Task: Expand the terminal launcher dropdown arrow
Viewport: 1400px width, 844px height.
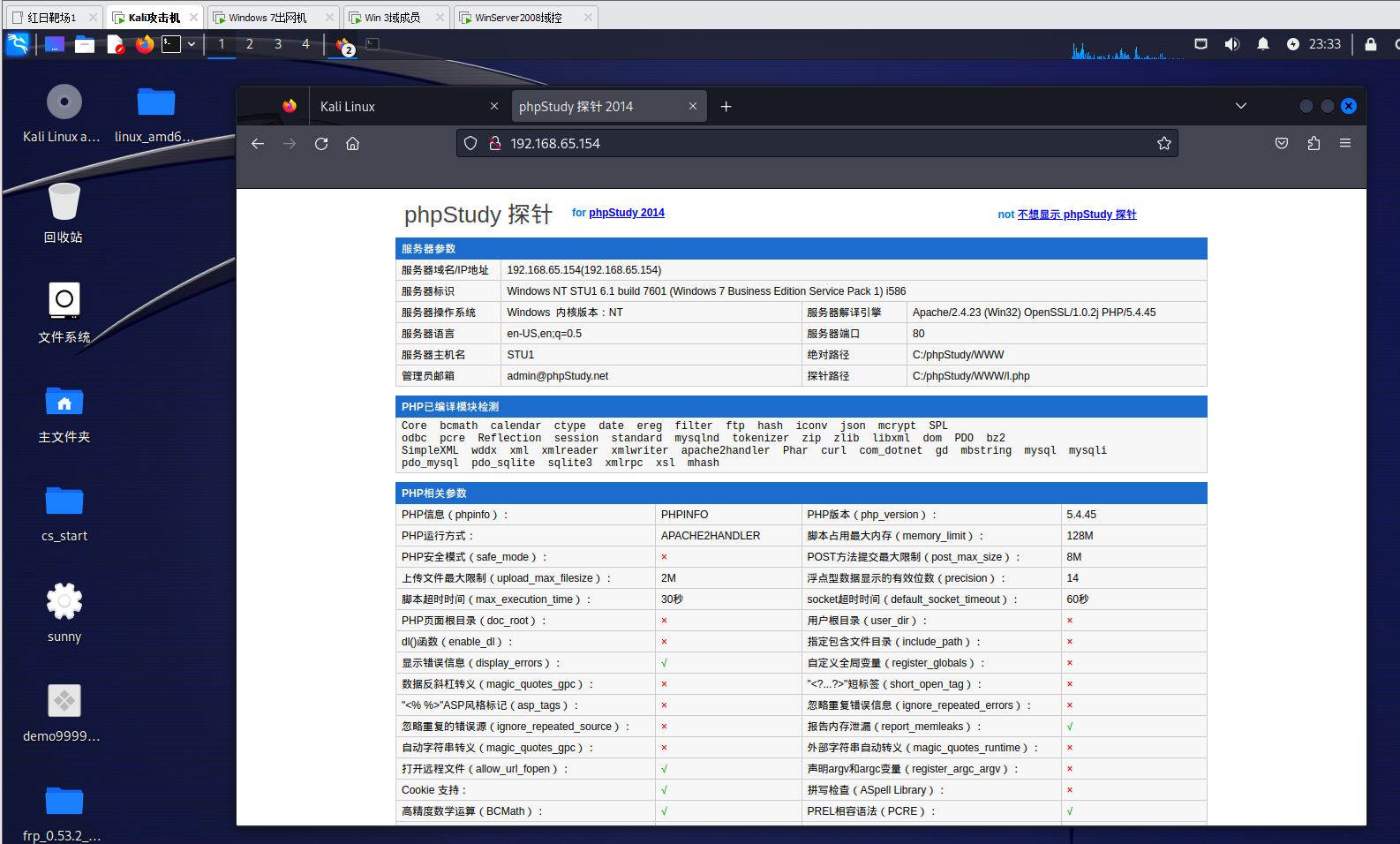Action: tap(192, 44)
